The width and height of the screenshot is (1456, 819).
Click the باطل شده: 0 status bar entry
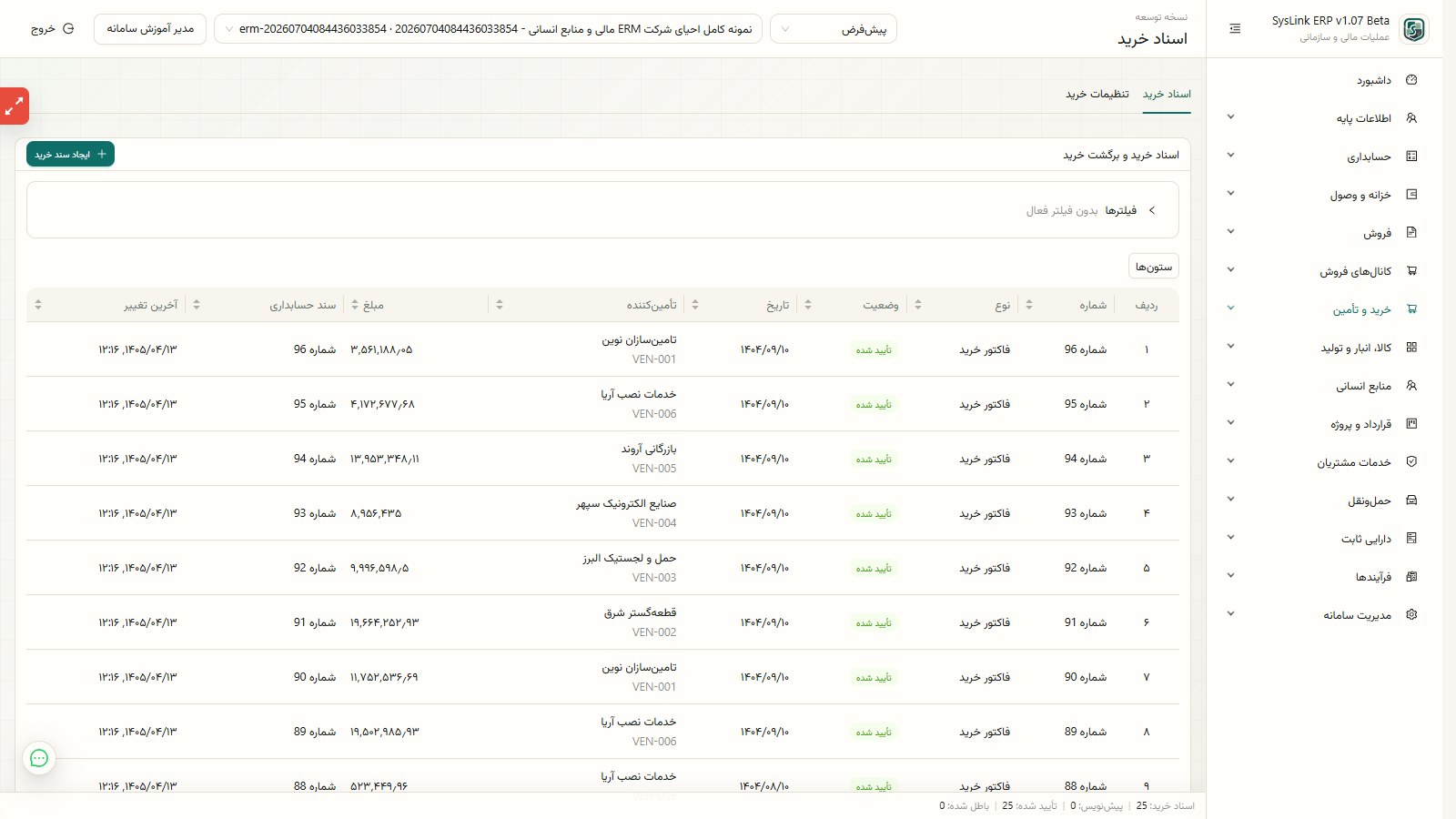tap(964, 806)
